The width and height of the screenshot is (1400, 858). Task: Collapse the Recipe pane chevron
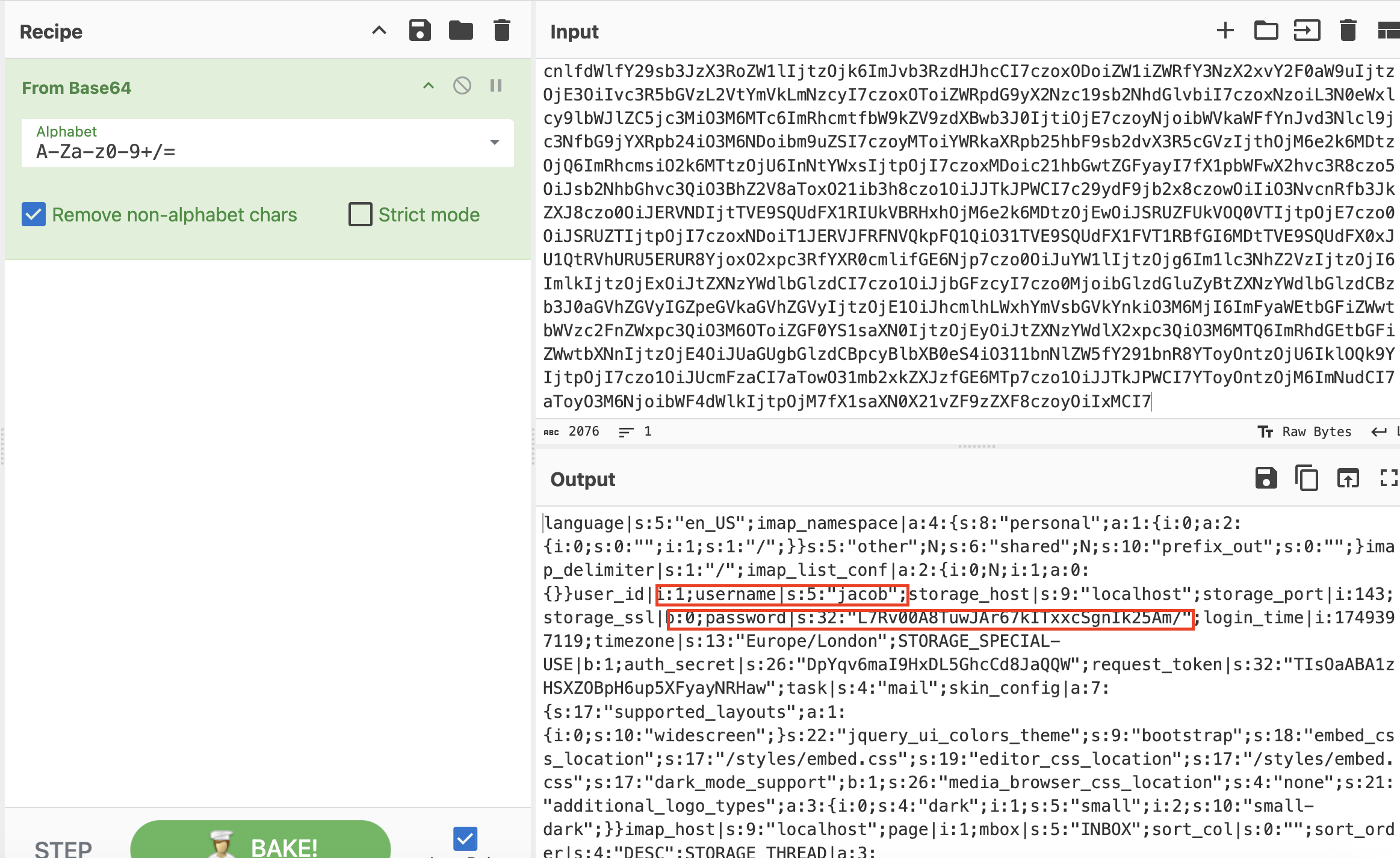[379, 30]
